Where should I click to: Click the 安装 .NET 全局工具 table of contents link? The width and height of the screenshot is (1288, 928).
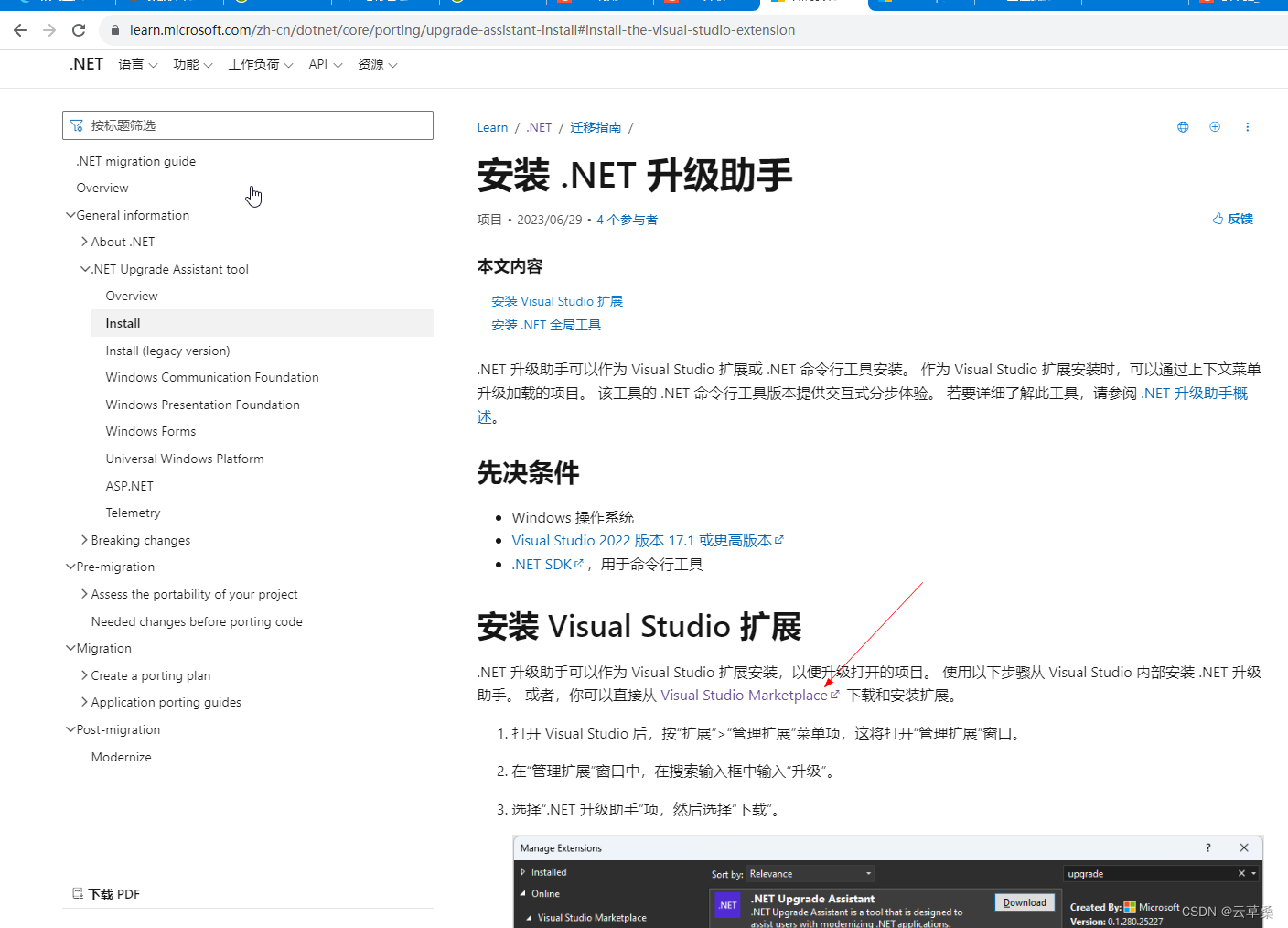[x=545, y=324]
